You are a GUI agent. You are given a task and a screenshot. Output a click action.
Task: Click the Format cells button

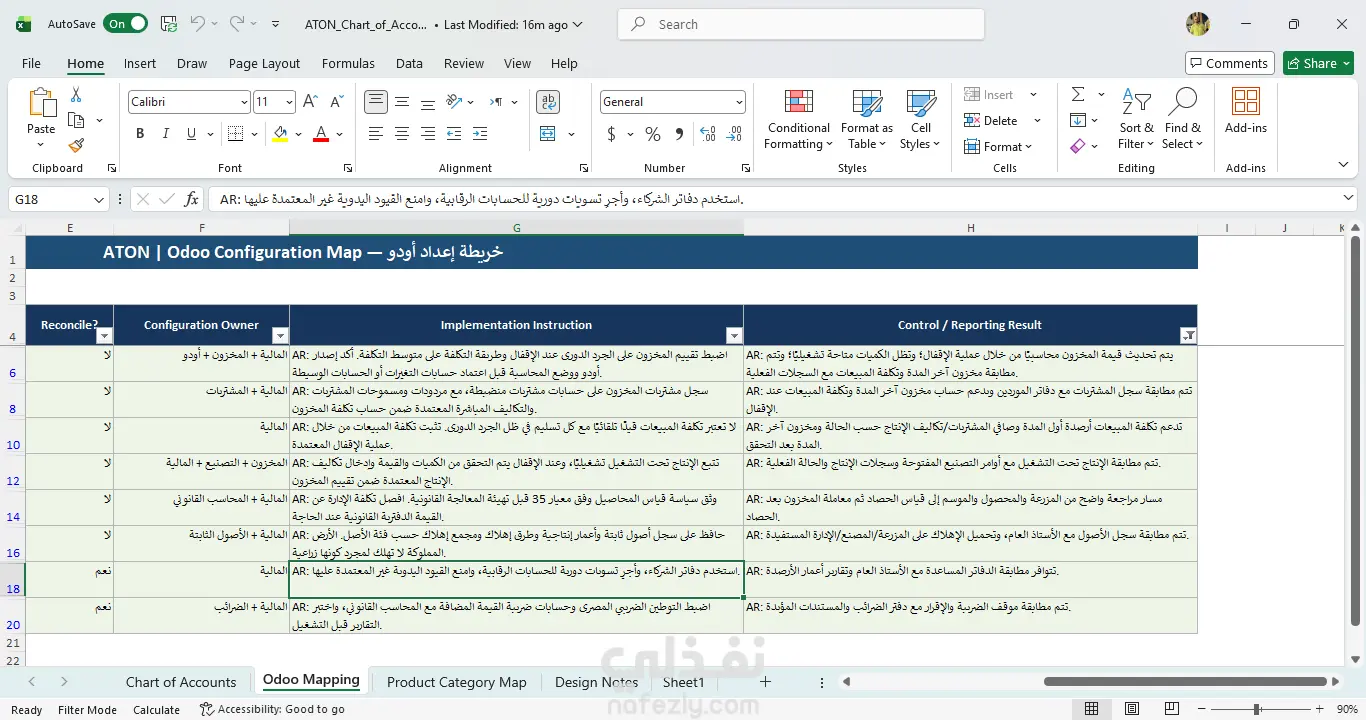coord(997,146)
